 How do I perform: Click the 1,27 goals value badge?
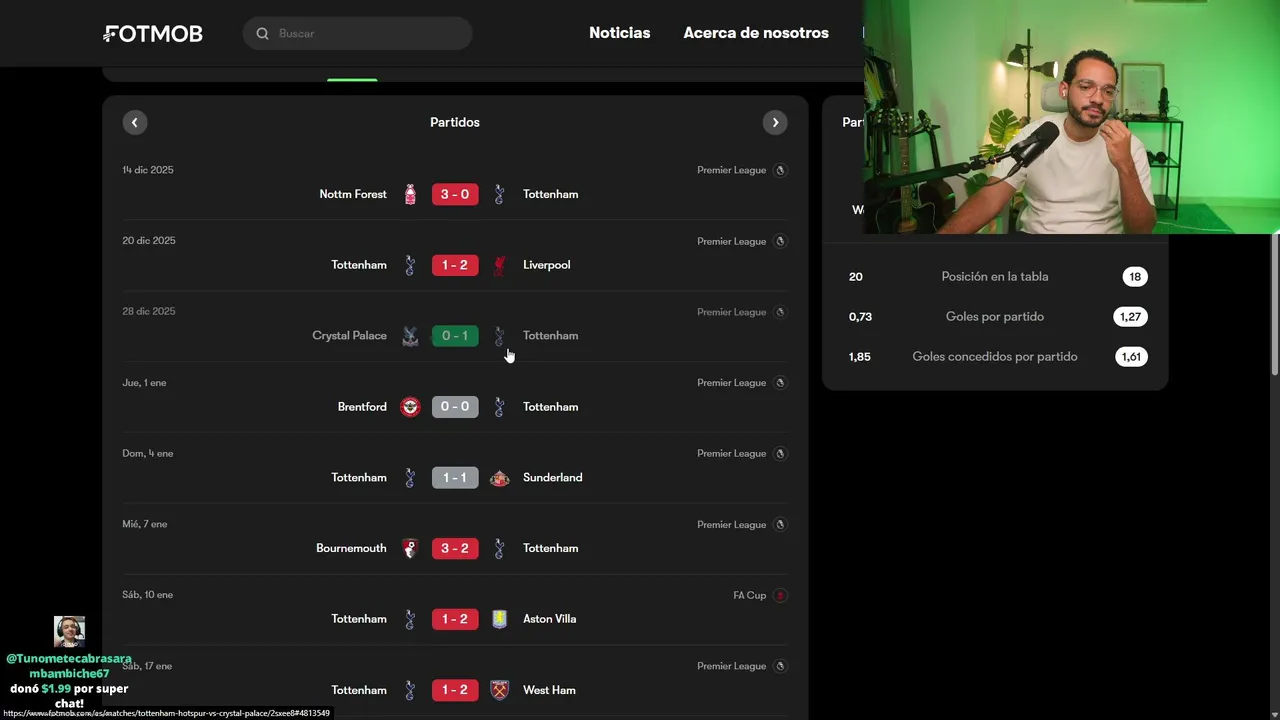[x=1130, y=317]
